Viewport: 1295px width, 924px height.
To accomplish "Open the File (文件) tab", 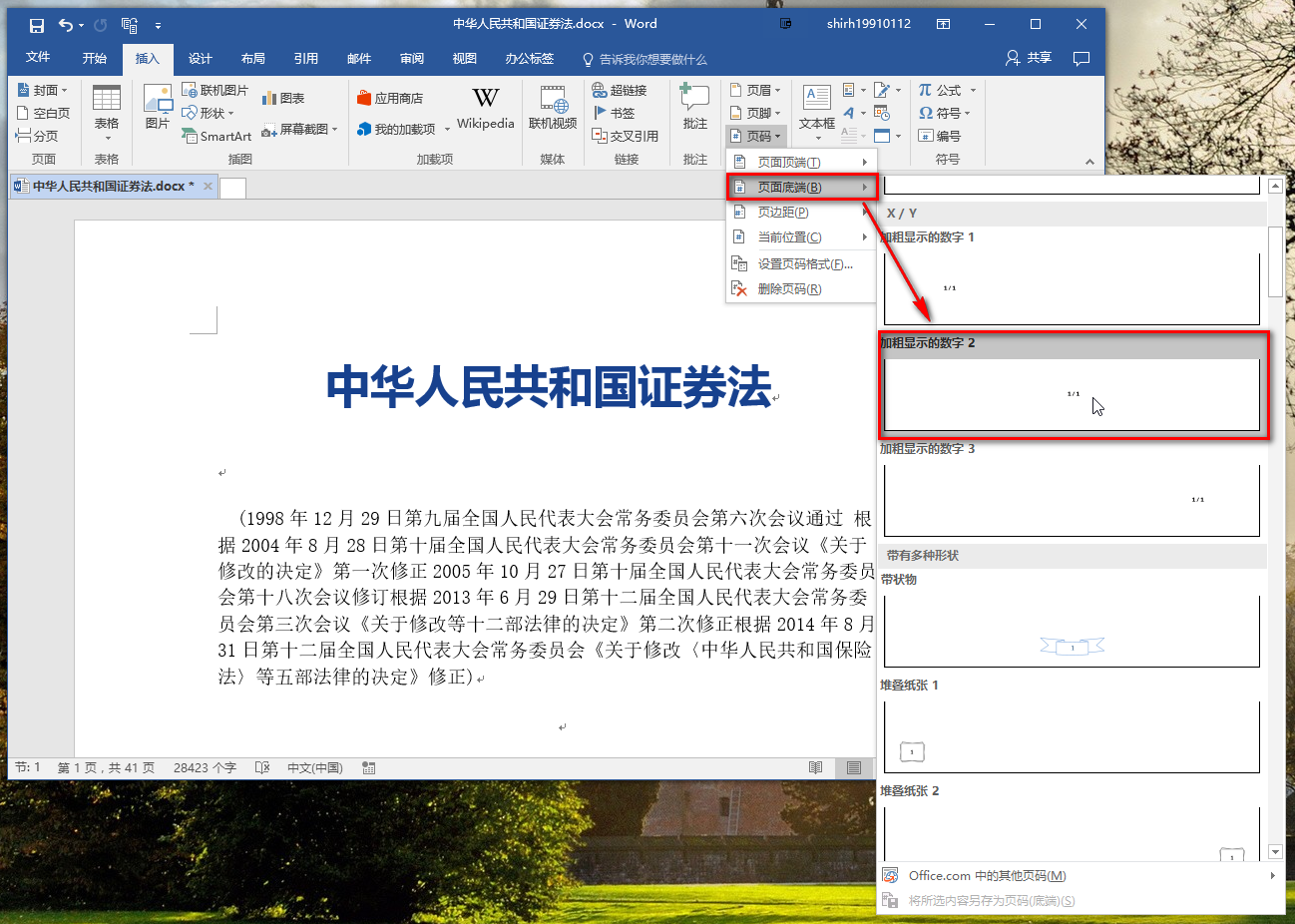I will point(38,58).
